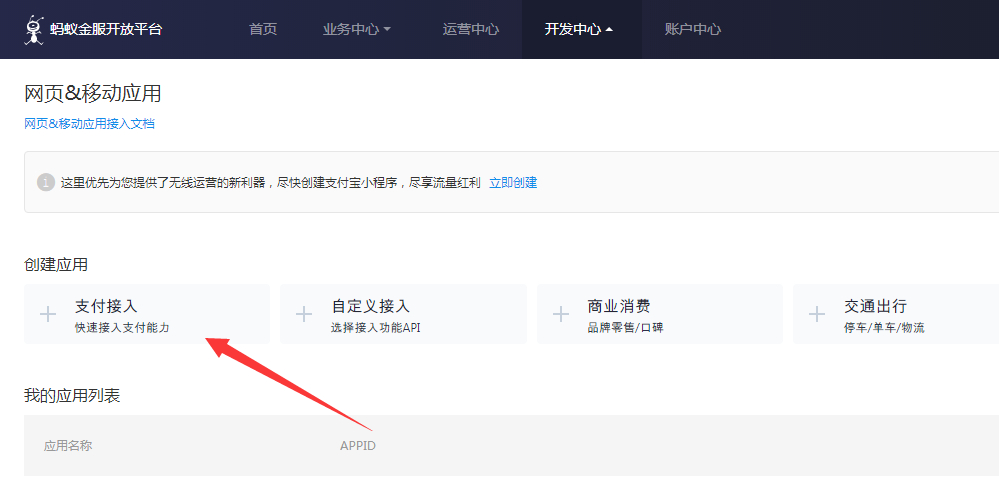Viewport: 999px width, 489px height.
Task: Click the 品牌零售/口碑 subtitle
Action: tap(625, 329)
